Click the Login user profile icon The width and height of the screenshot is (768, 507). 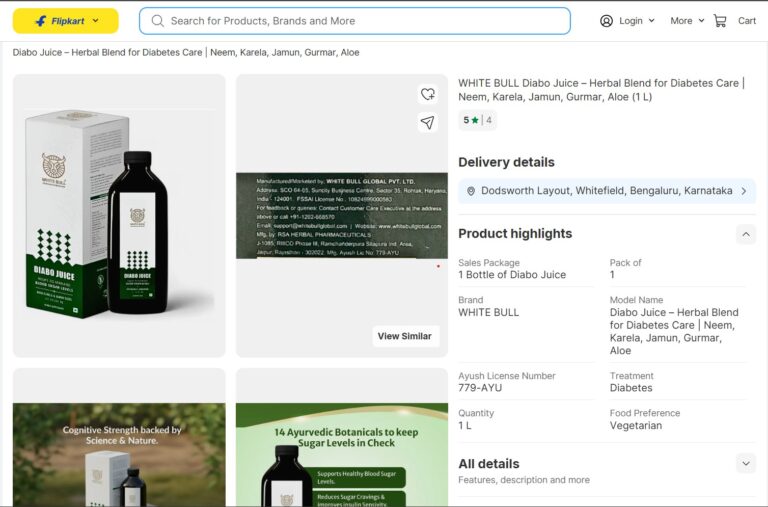point(606,21)
